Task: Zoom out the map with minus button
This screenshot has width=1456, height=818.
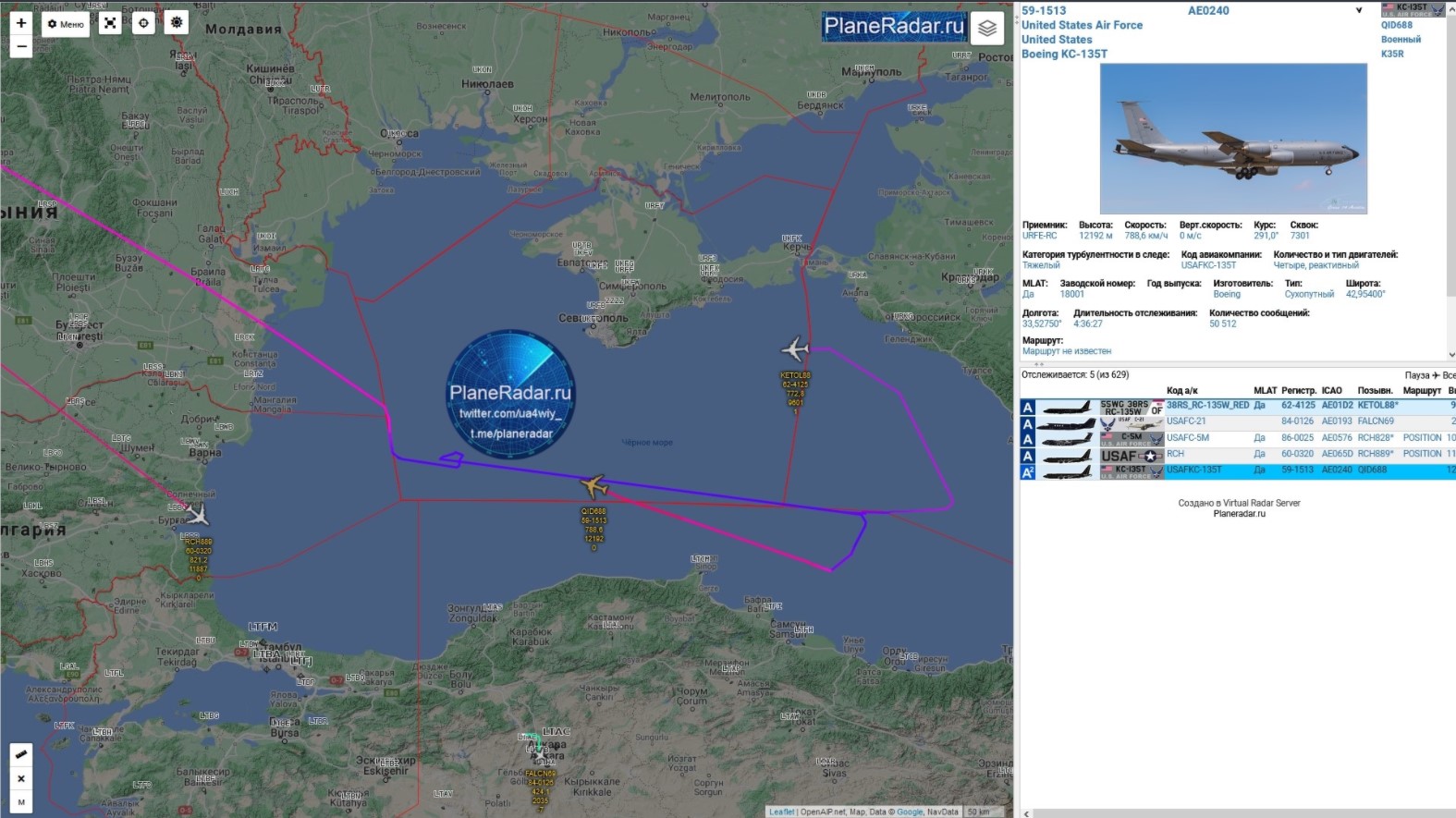Action: 21,47
